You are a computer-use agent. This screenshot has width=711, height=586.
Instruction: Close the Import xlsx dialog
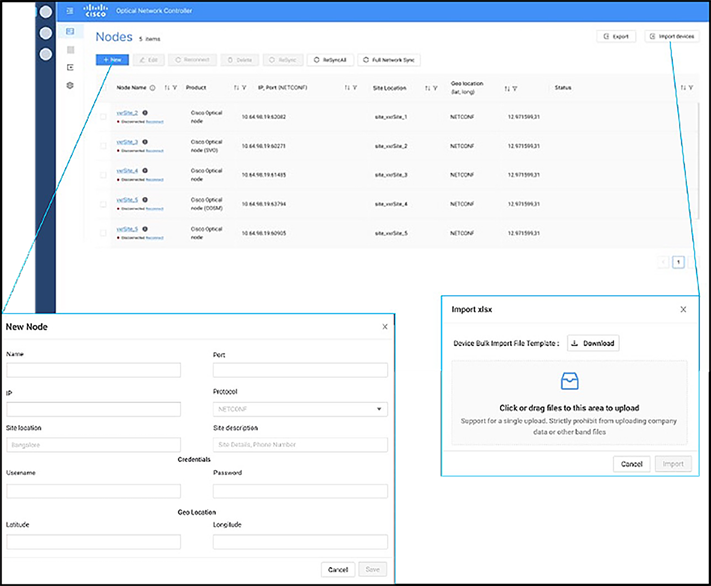pos(683,309)
